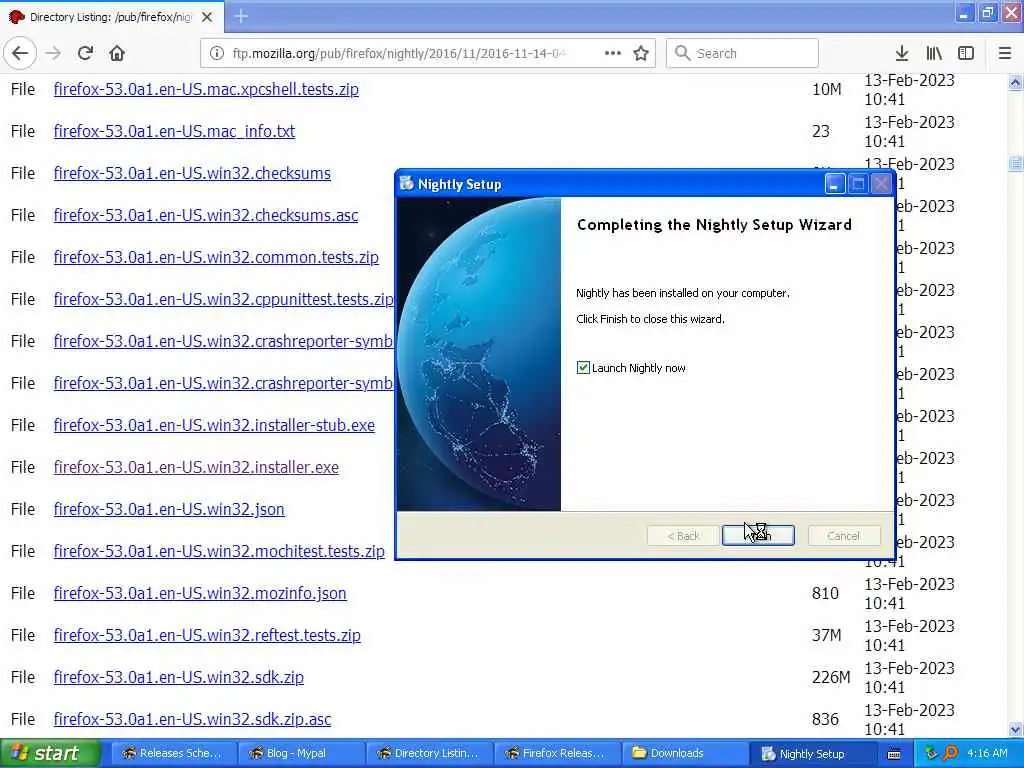The image size is (1024, 768).
Task: Open the Home page icon
Action: [117, 53]
